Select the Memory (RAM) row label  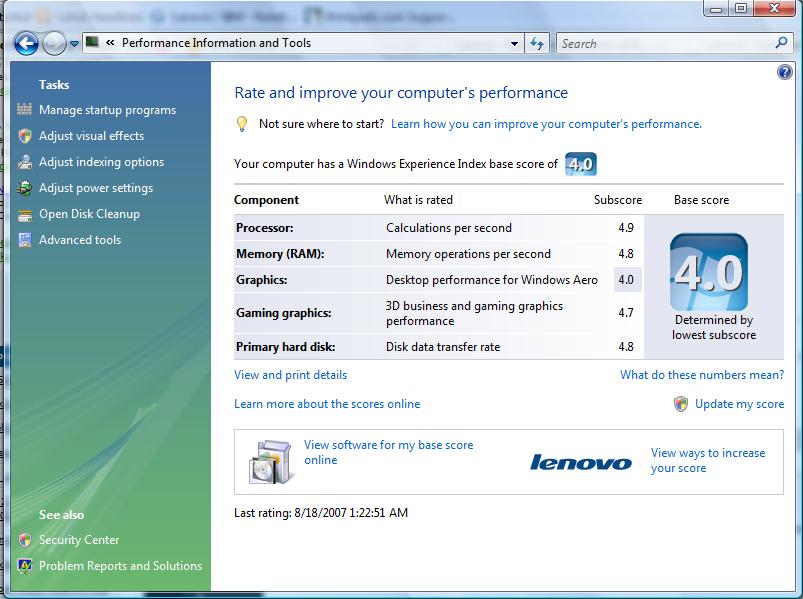pyautogui.click(x=280, y=254)
